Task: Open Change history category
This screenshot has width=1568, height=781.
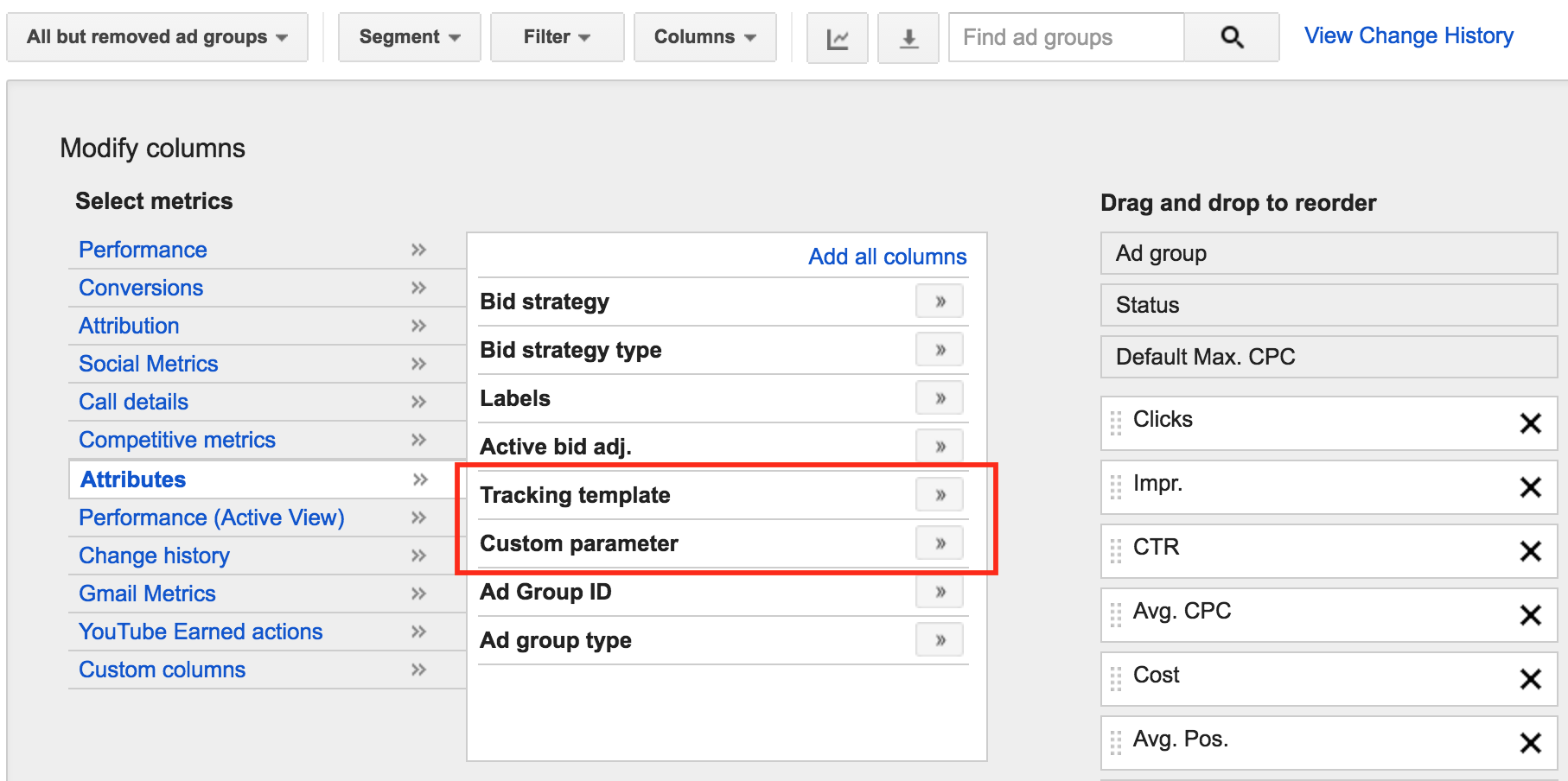Action: click(155, 556)
